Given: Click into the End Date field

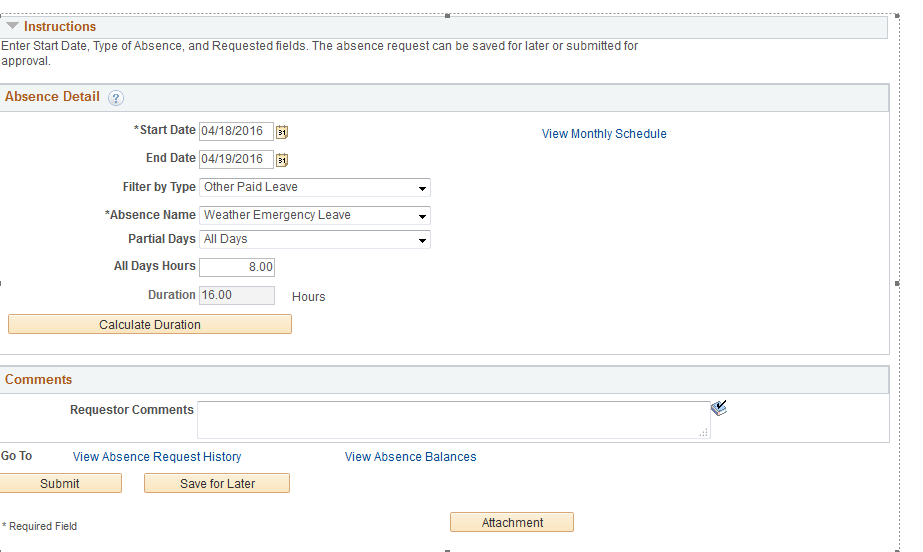Looking at the screenshot, I should 236,159.
